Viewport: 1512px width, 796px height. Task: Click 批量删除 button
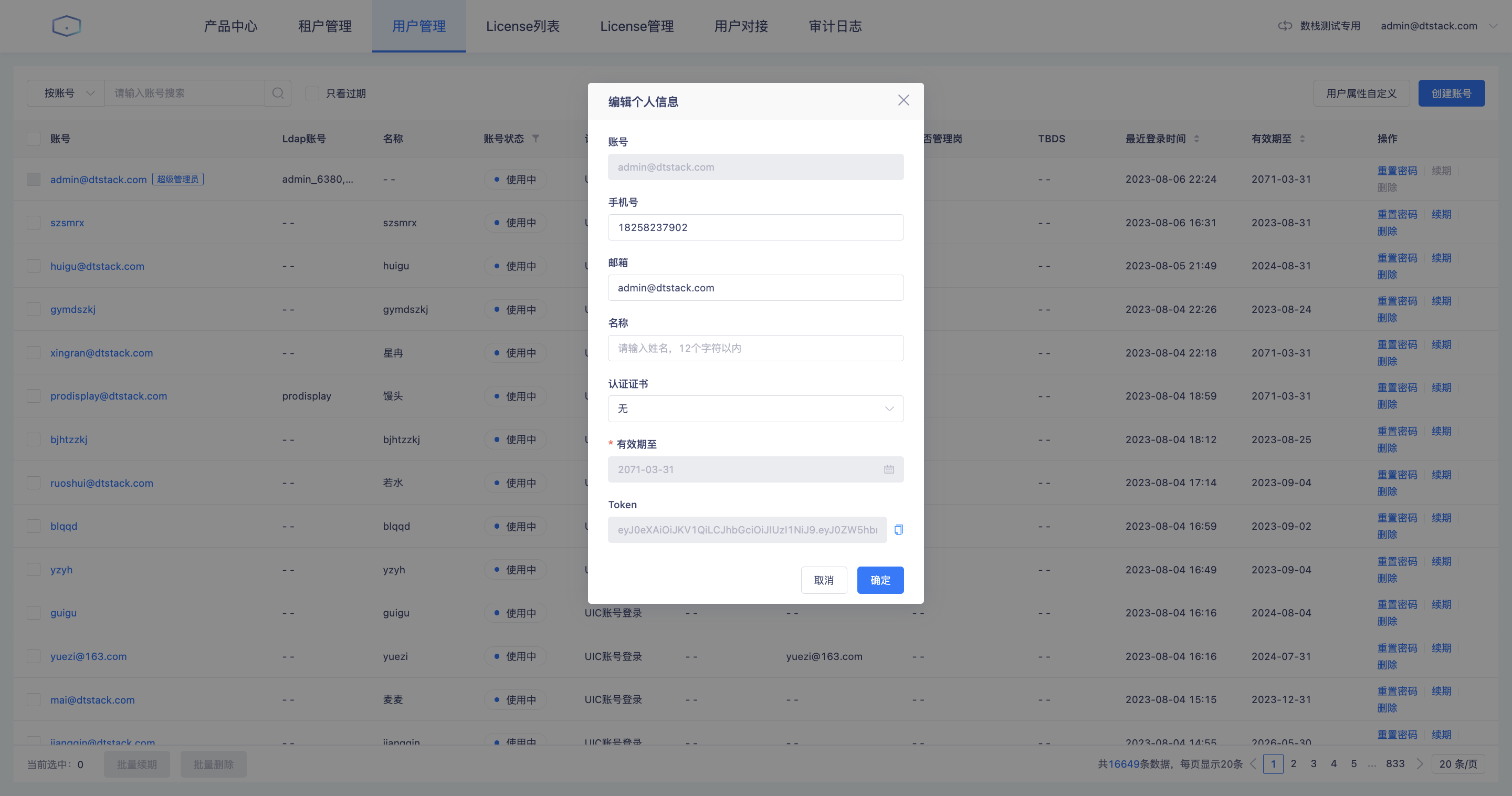(214, 764)
